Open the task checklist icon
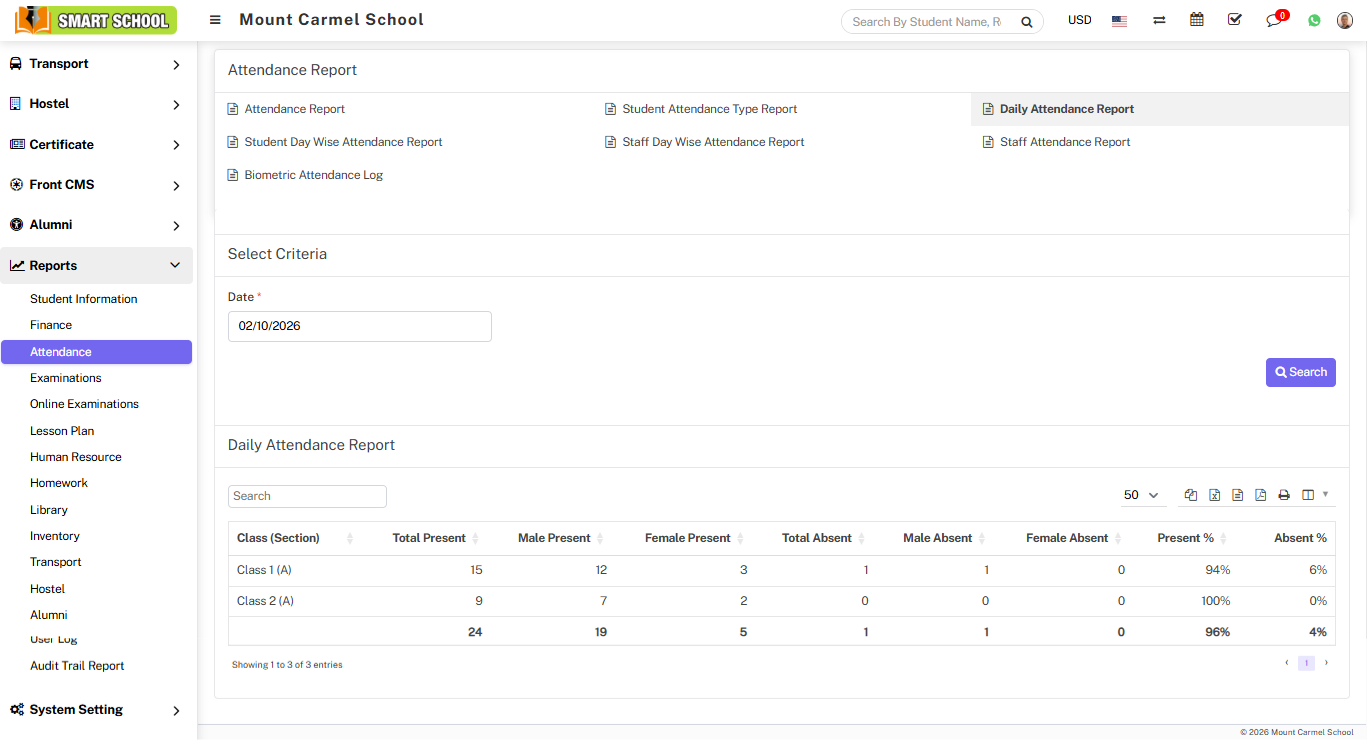1367x741 pixels. tap(1234, 20)
